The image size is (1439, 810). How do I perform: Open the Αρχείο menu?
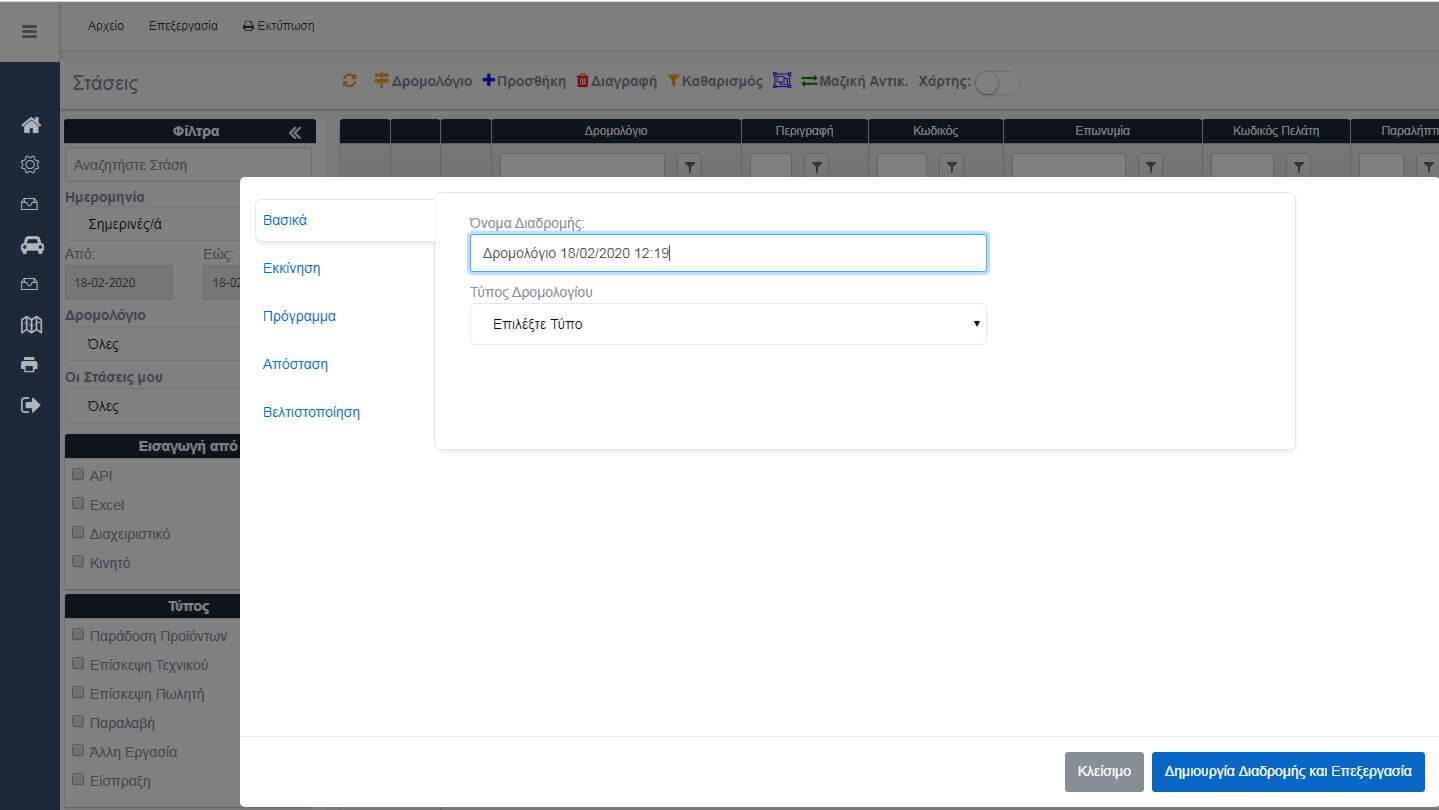[x=106, y=26]
